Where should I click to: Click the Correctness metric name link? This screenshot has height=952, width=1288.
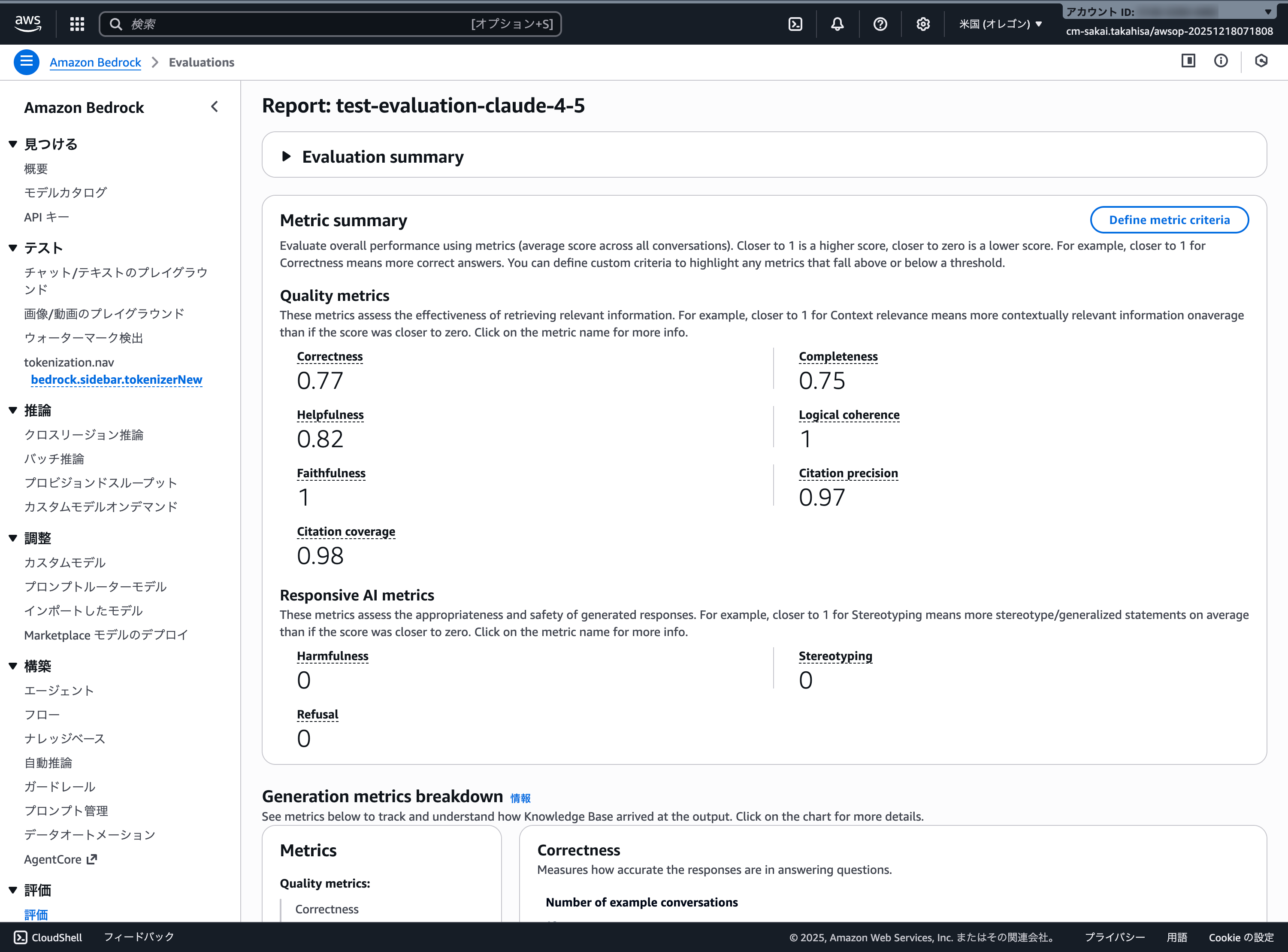pyautogui.click(x=330, y=356)
